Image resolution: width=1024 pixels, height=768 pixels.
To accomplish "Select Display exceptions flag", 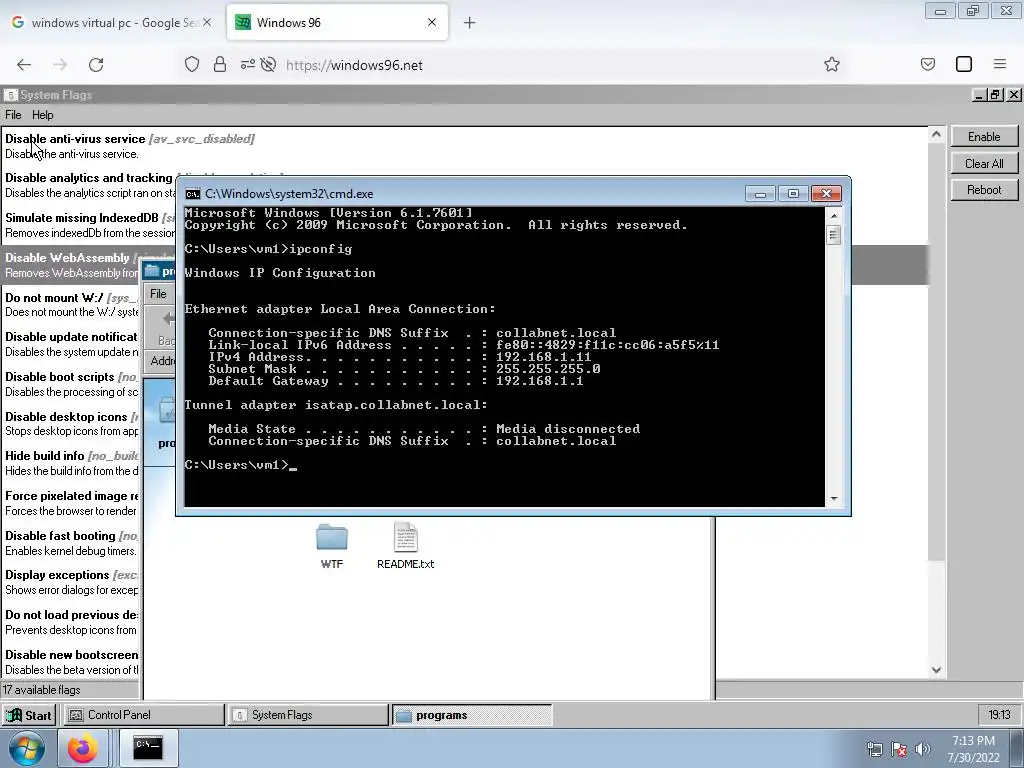I will point(72,582).
